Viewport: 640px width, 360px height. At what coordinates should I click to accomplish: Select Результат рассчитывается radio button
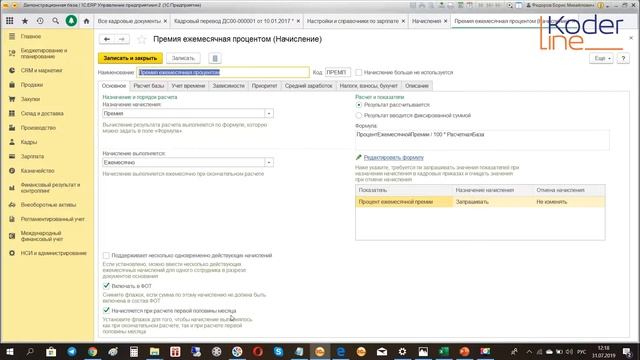(359, 105)
